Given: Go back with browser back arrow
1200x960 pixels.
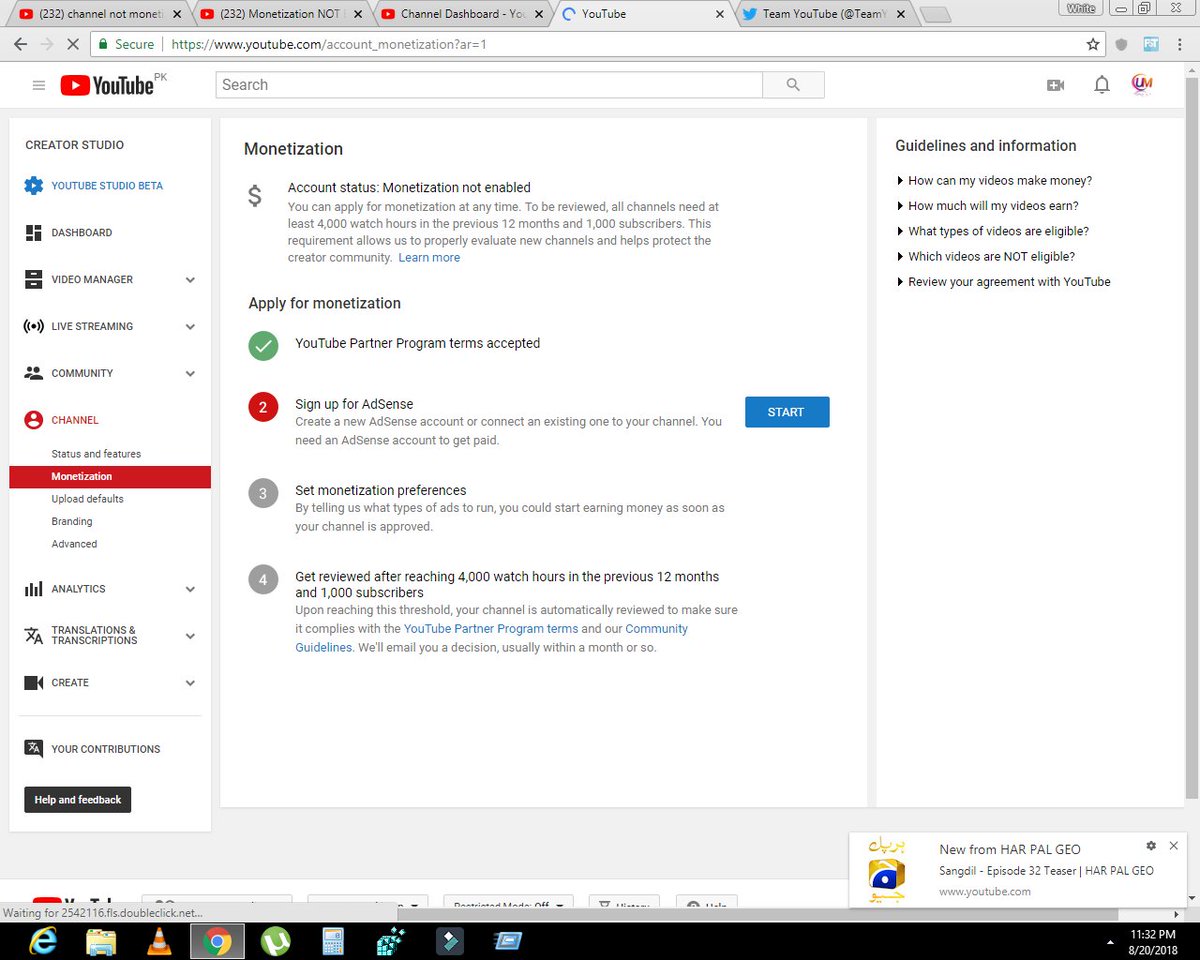Looking at the screenshot, I should pyautogui.click(x=20, y=44).
